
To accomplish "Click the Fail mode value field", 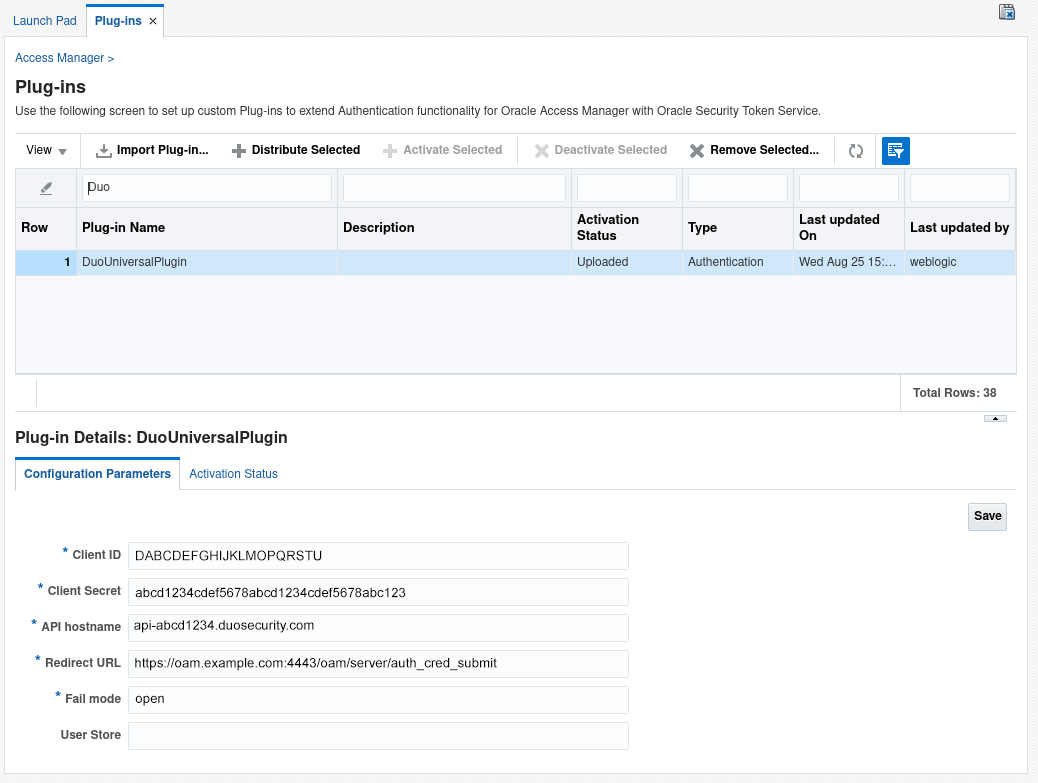I will pyautogui.click(x=378, y=699).
